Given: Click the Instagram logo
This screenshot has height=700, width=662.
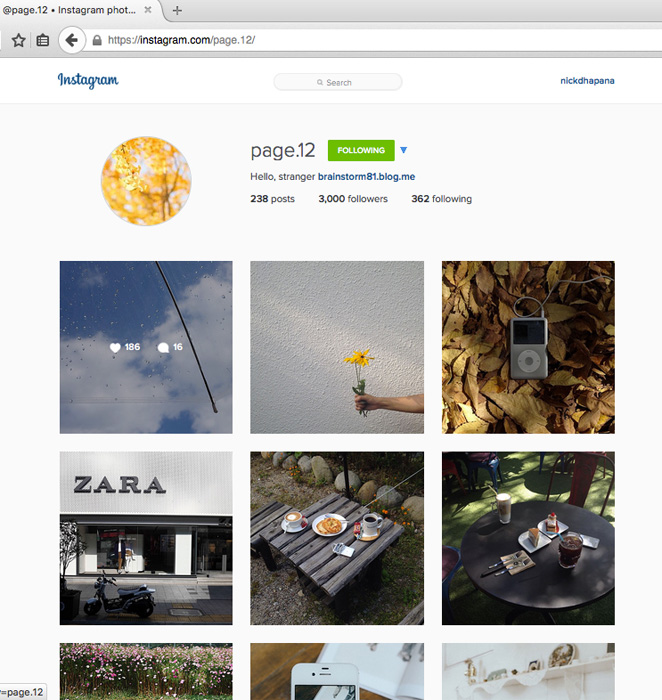Looking at the screenshot, I should click(x=88, y=80).
